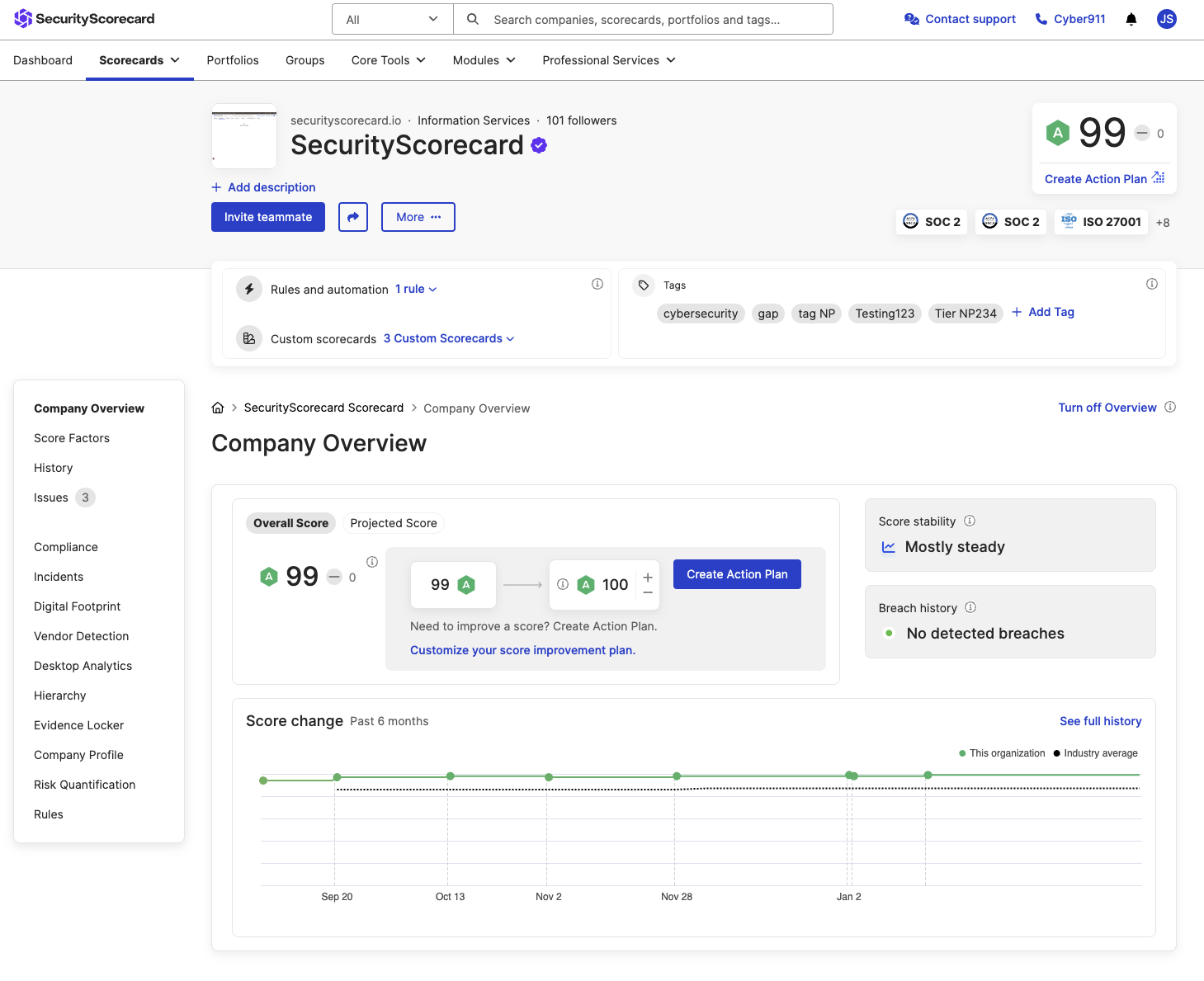Click the home breadcrumb icon
Image resolution: width=1204 pixels, height=981 pixels.
click(x=218, y=408)
